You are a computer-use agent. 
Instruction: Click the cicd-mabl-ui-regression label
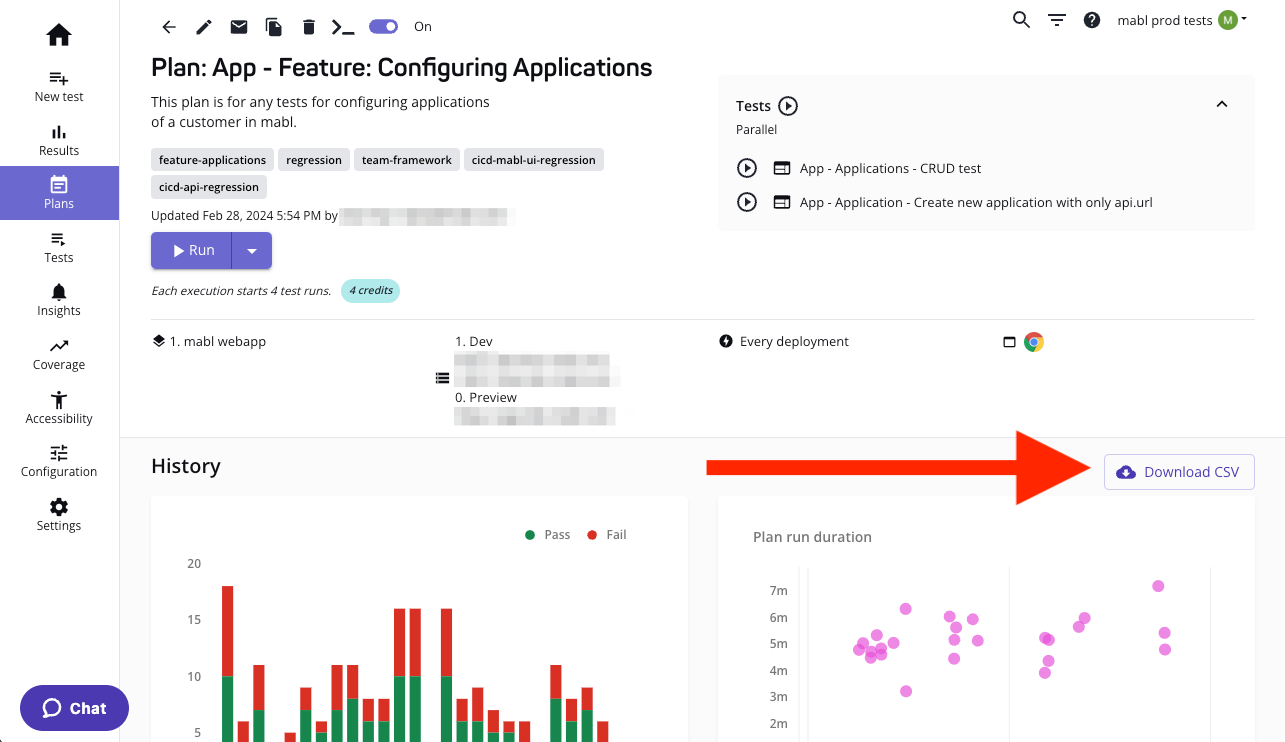[534, 160]
